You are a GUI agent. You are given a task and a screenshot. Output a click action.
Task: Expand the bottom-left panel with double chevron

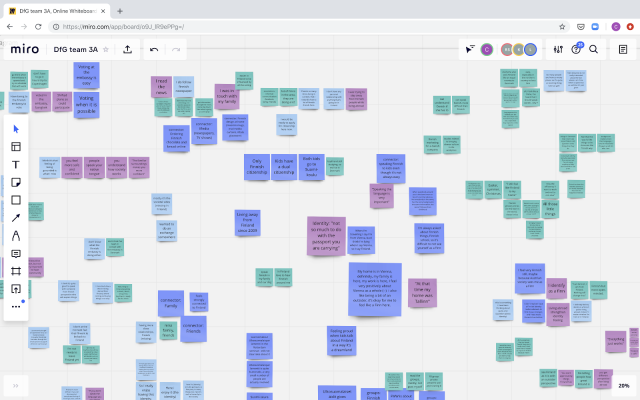(16, 385)
